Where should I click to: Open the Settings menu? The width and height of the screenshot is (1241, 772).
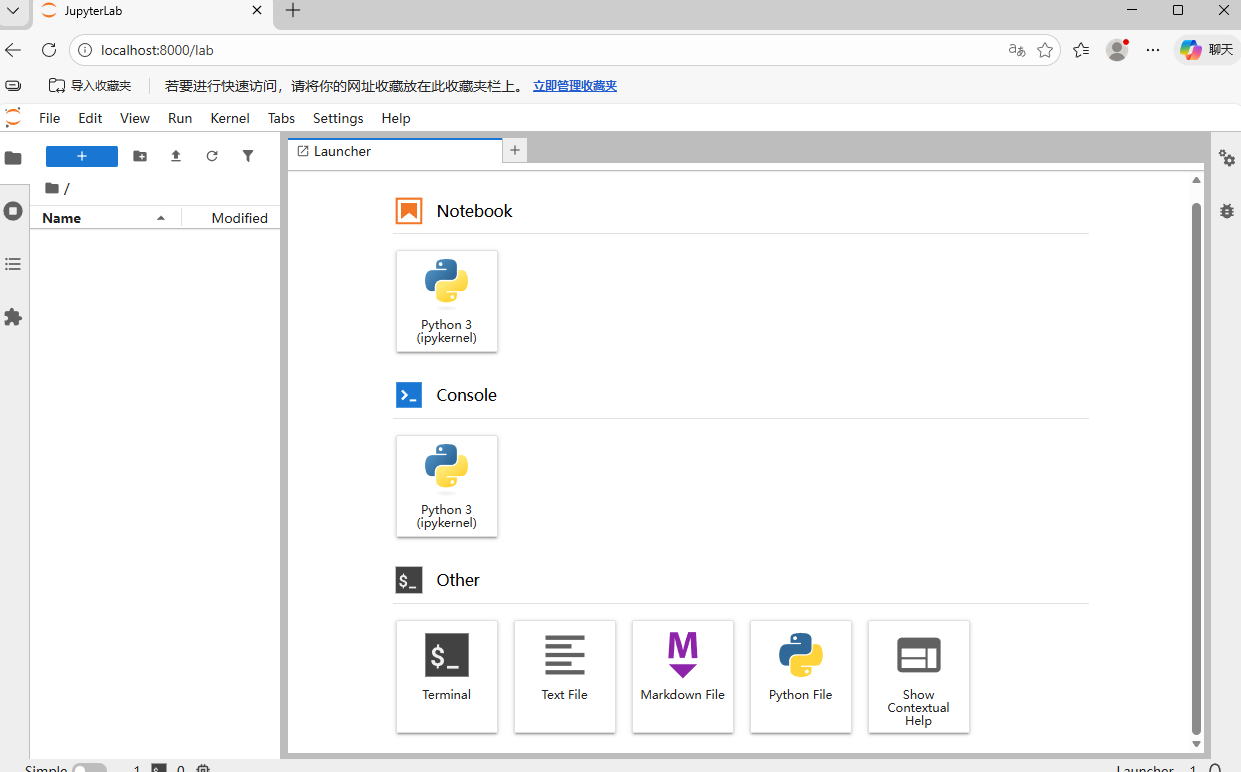pos(338,118)
